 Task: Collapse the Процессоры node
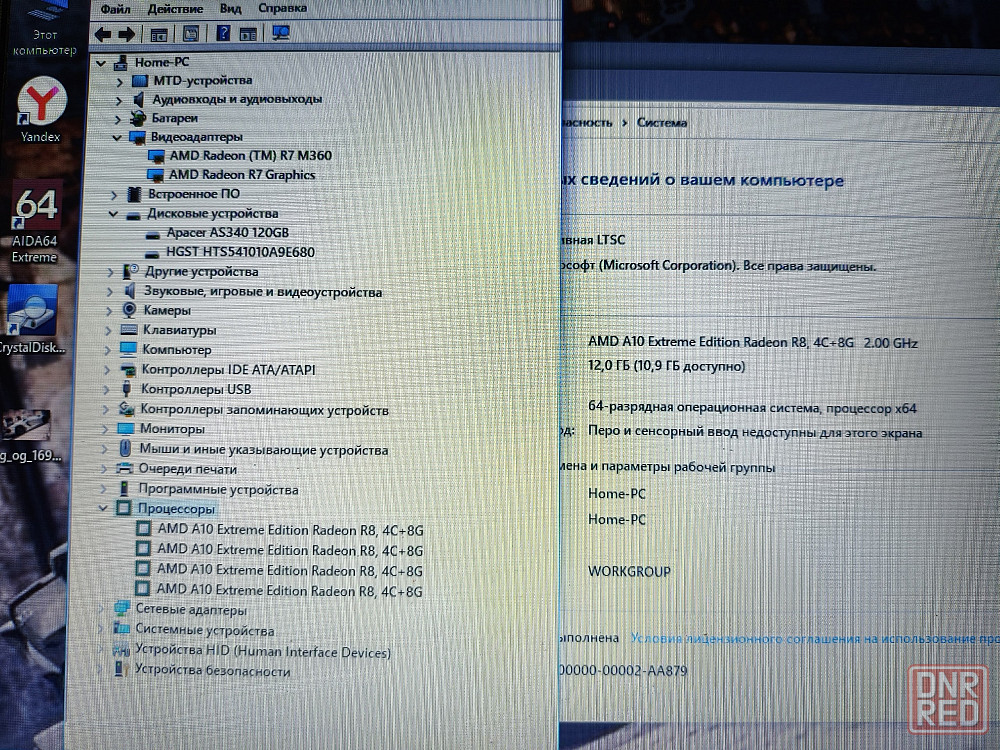coord(103,508)
